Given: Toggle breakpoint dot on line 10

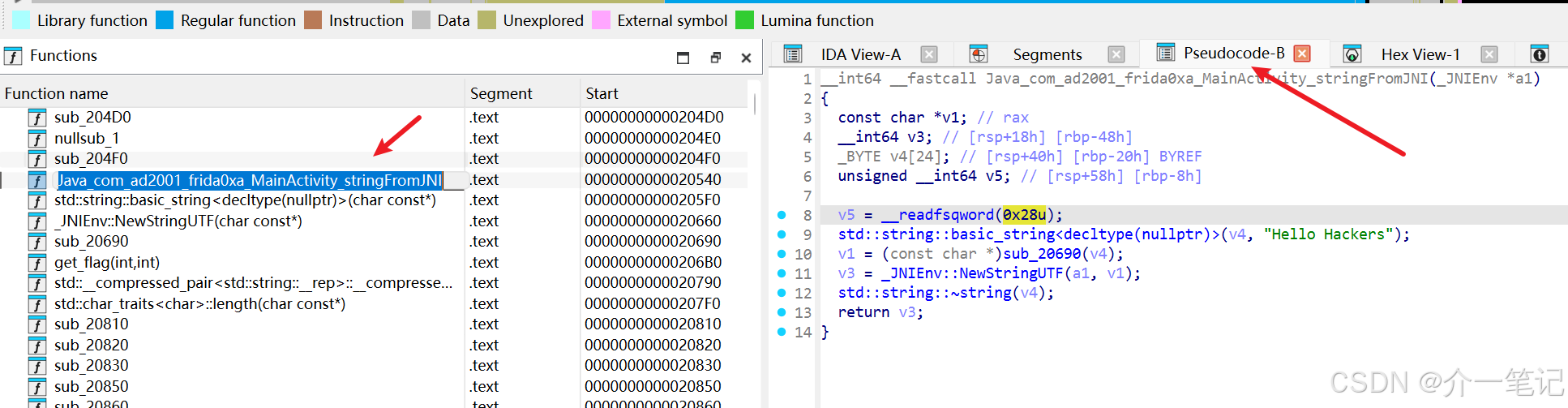Looking at the screenshot, I should coord(782,254).
